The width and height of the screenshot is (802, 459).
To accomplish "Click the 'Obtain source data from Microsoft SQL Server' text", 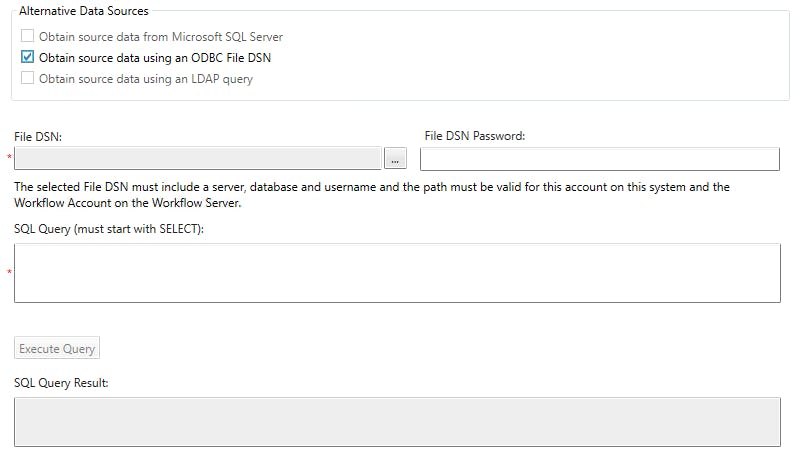I will click(x=161, y=37).
